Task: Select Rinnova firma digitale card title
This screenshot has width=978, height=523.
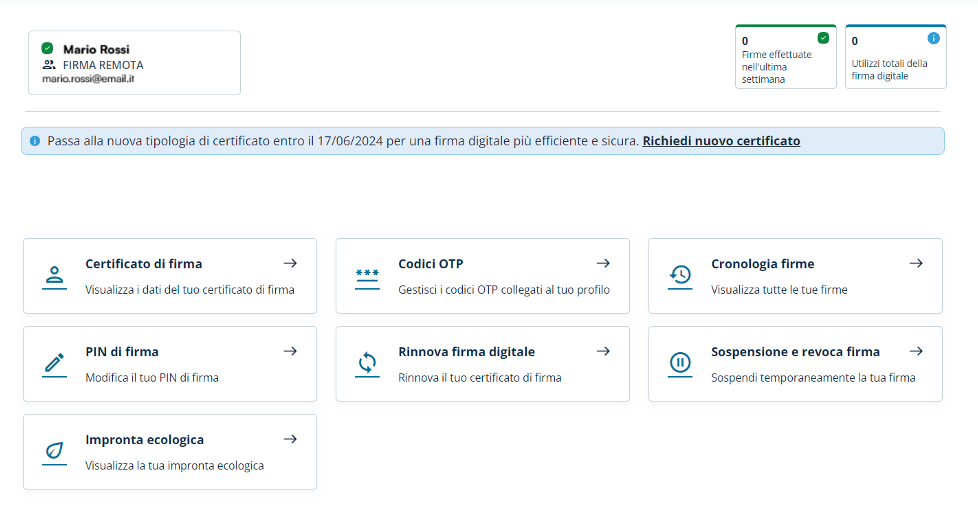Action: click(x=467, y=352)
